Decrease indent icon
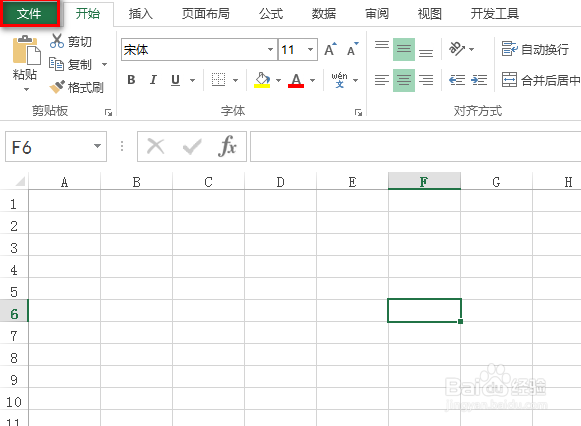Image resolution: width=581 pixels, height=426 pixels. [457, 80]
